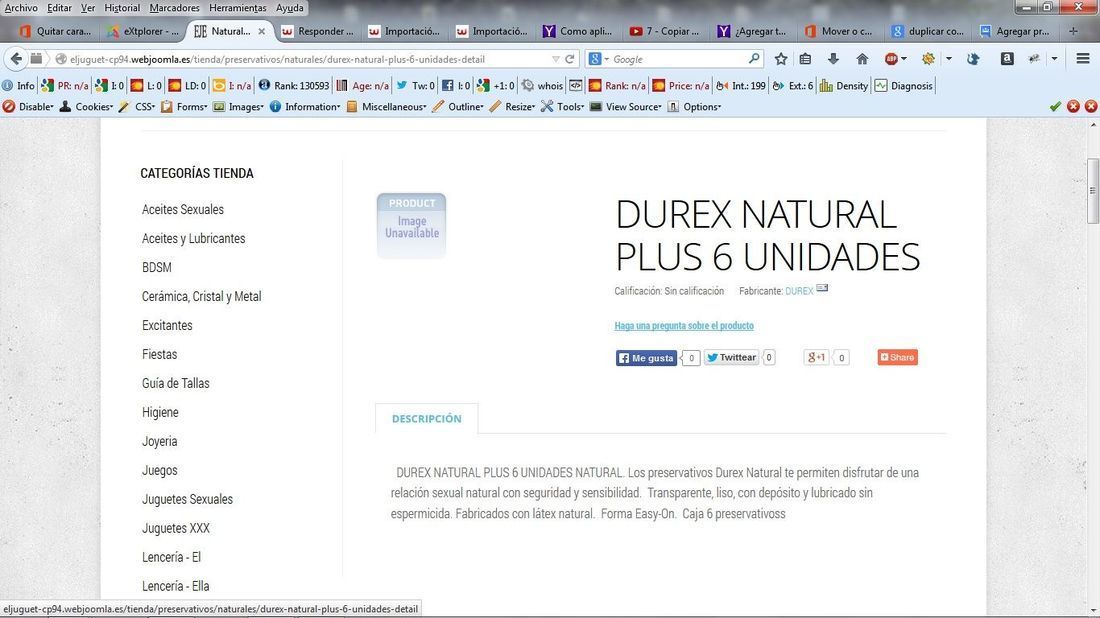This screenshot has height=618, width=1100.
Task: Expand the CSS dropdown menu
Action: pos(138,107)
